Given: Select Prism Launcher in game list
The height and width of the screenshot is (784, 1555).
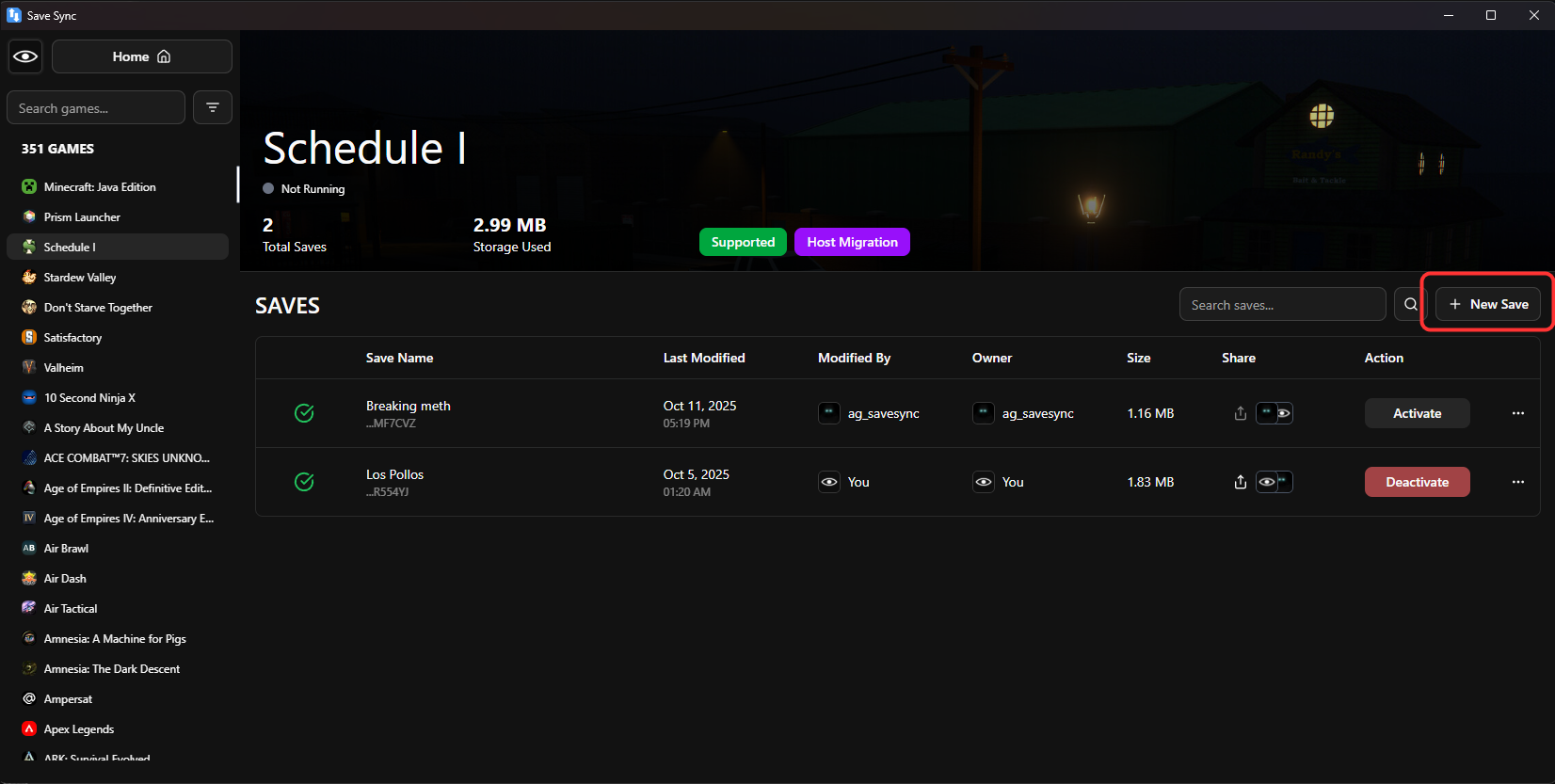Looking at the screenshot, I should coord(118,216).
